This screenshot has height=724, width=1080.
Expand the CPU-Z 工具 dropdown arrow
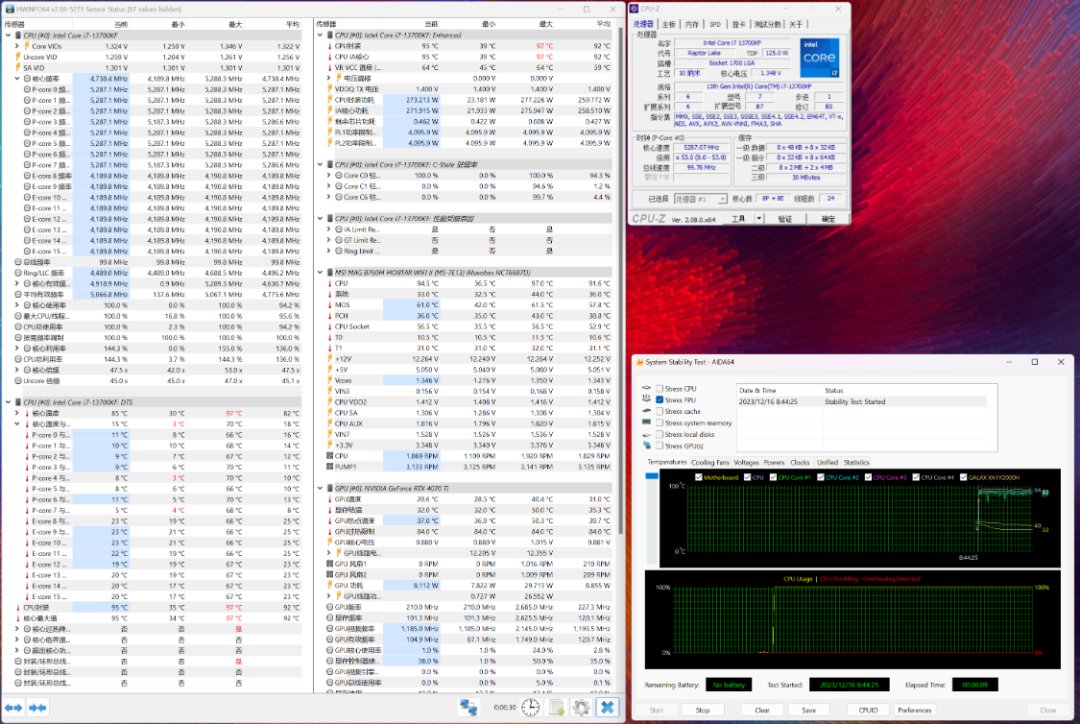[760, 218]
